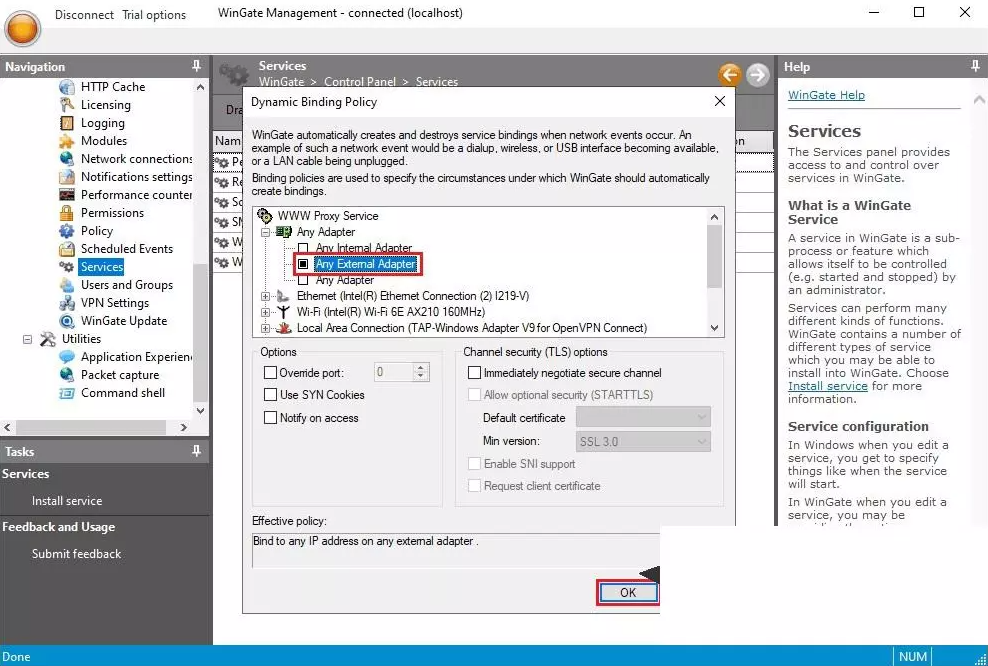Collapse the Any Adapter tree node

pos(266,232)
